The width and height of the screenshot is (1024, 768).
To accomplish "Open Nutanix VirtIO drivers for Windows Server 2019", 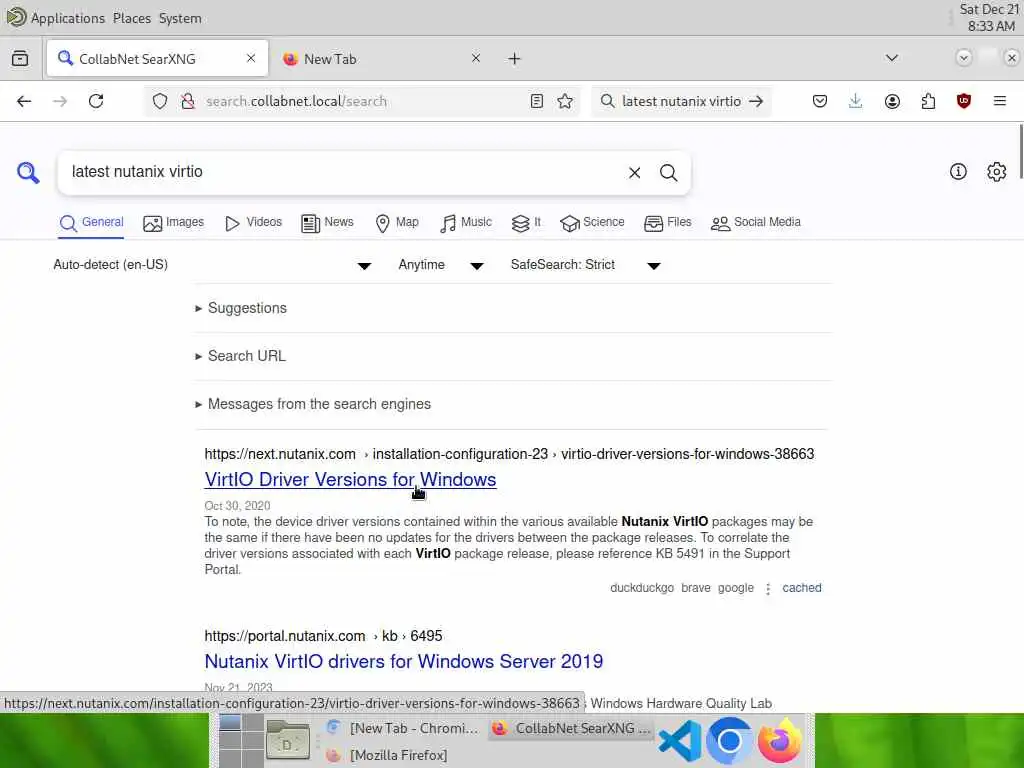I will 404,662.
